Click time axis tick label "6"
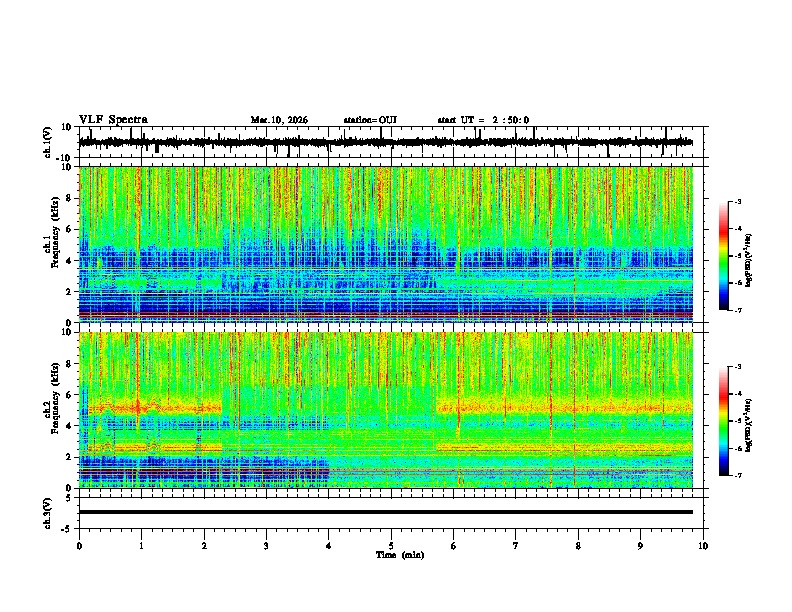 (453, 546)
